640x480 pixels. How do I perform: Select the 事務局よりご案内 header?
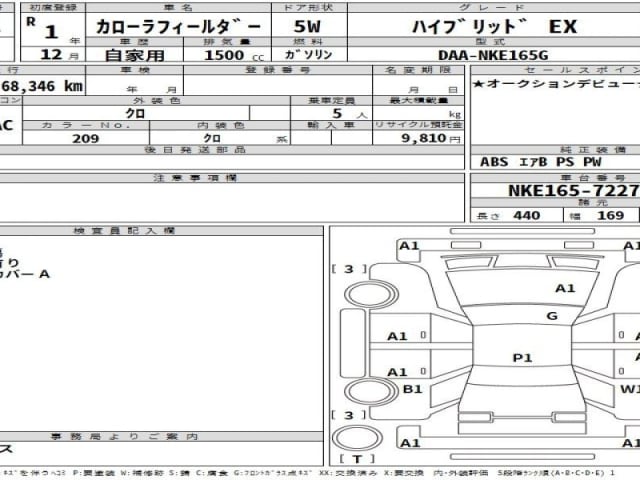click(124, 437)
